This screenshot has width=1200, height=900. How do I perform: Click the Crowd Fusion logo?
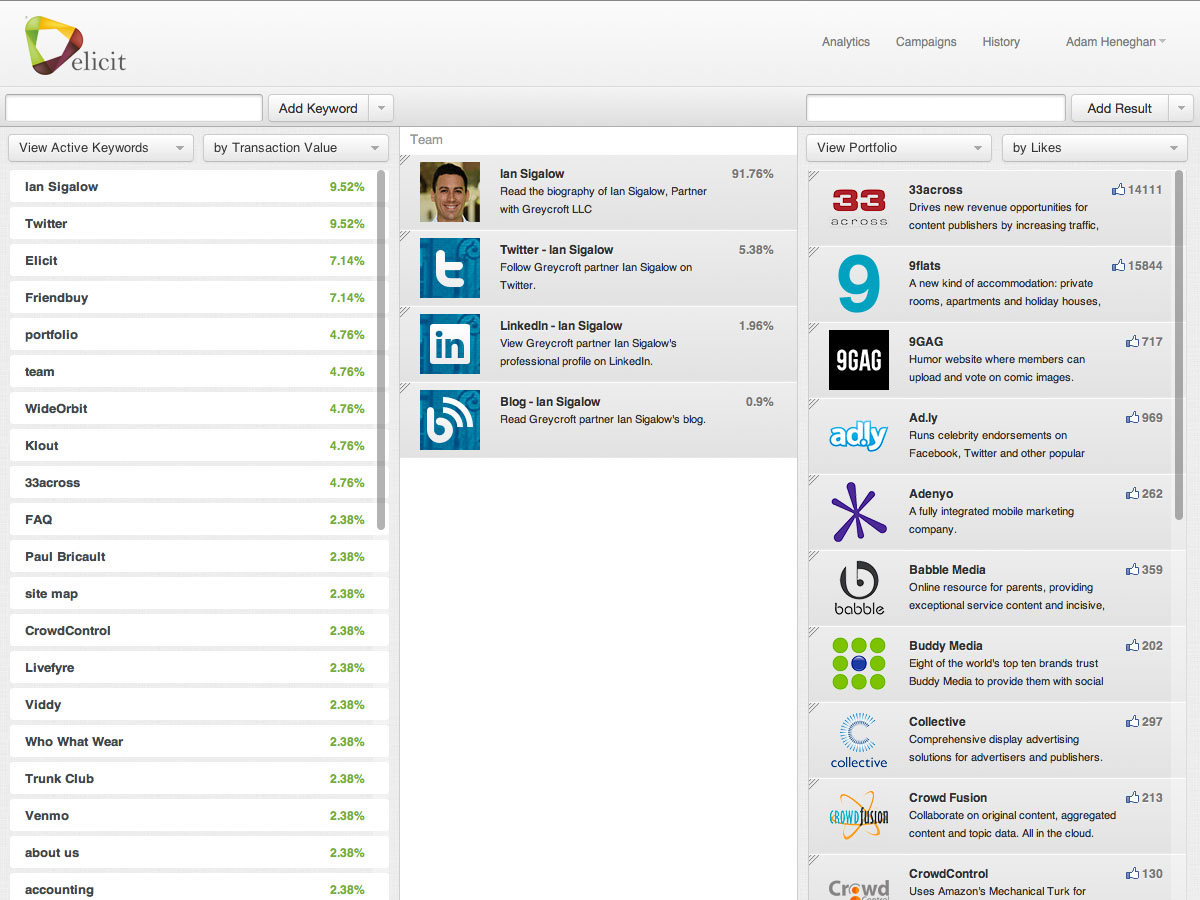[859, 816]
